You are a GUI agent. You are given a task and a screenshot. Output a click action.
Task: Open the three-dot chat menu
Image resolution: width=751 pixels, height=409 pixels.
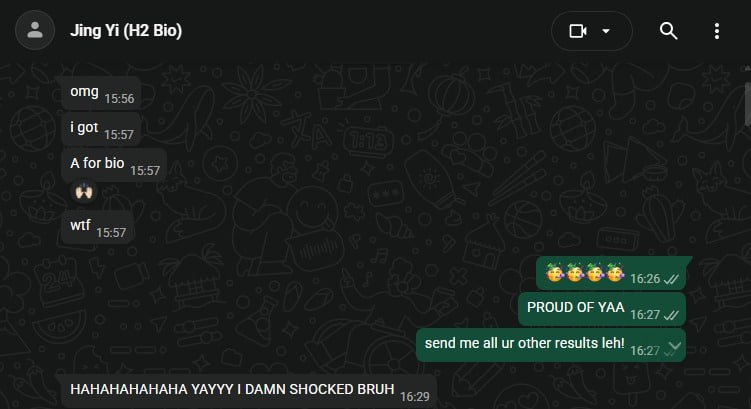[x=717, y=31]
